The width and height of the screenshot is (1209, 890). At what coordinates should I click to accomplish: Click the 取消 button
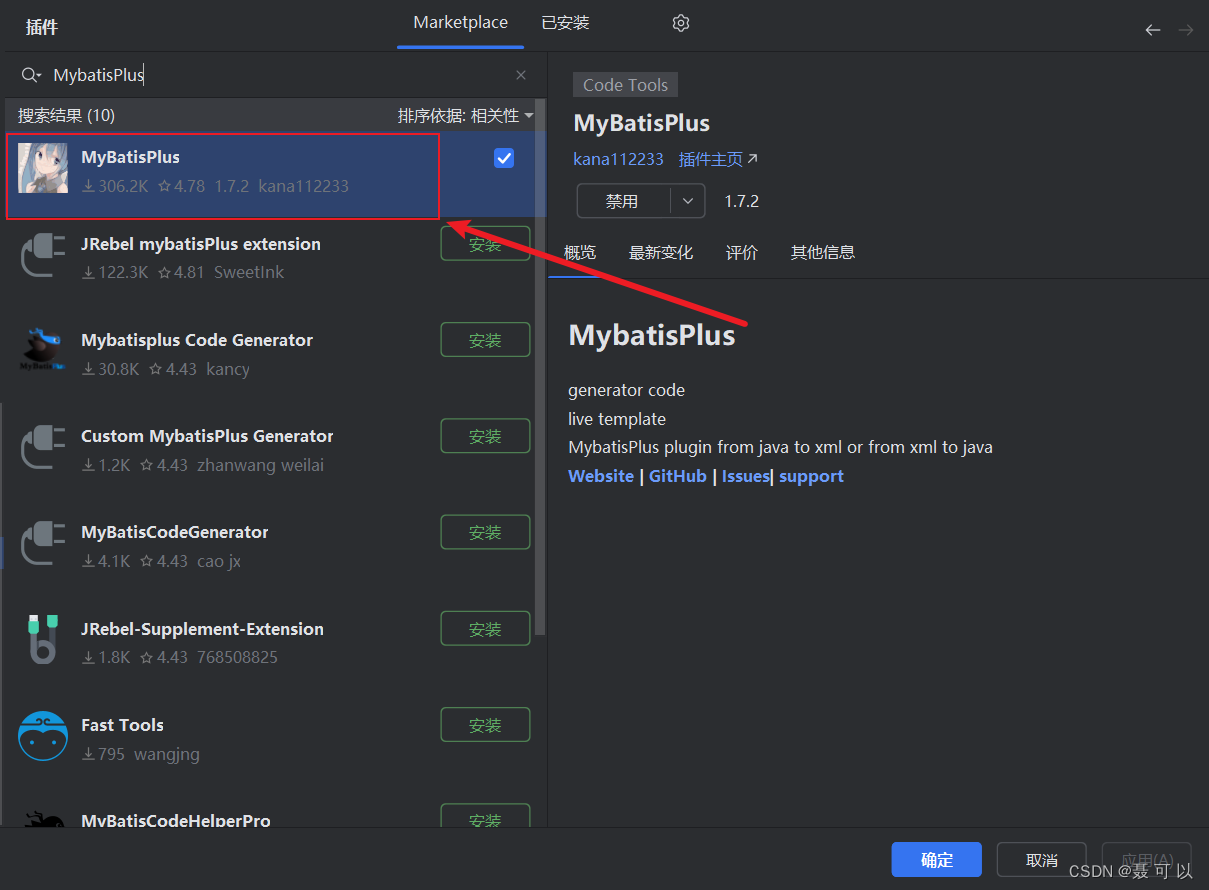tap(1042, 860)
